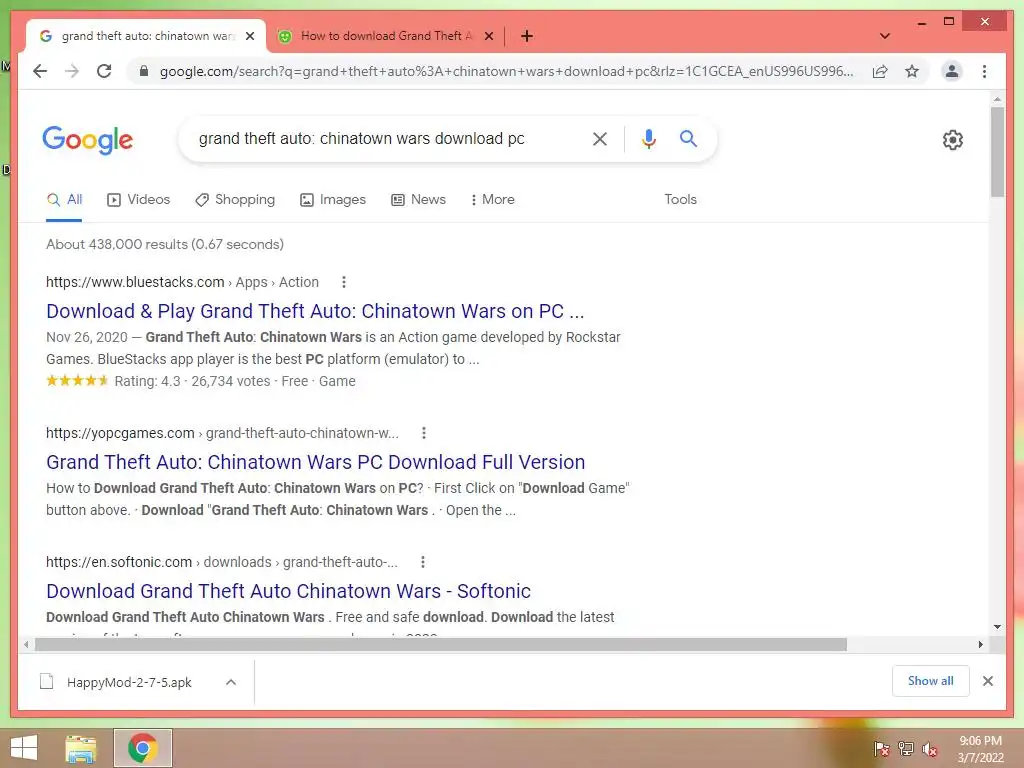Open Action Center flag in tray
Screen dimensions: 1024x768
click(881, 749)
